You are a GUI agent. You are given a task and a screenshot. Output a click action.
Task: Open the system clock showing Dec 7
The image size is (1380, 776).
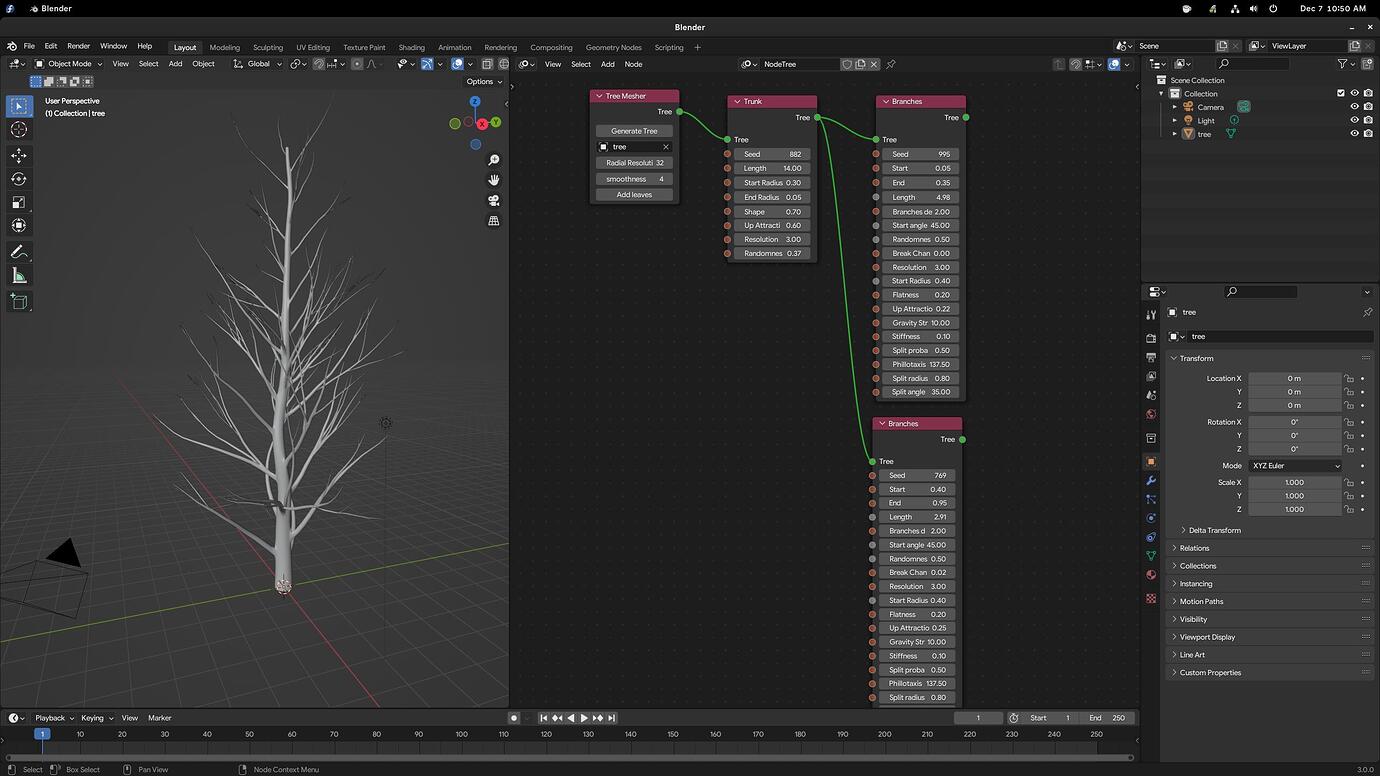[1333, 8]
